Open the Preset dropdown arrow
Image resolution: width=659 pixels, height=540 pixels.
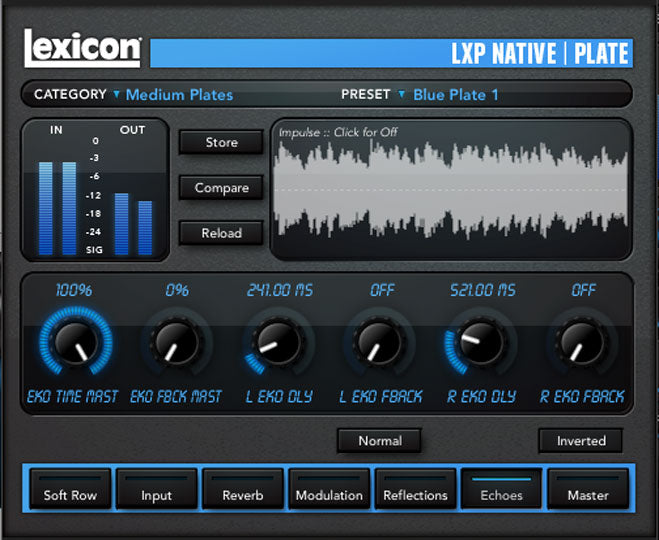coord(402,94)
